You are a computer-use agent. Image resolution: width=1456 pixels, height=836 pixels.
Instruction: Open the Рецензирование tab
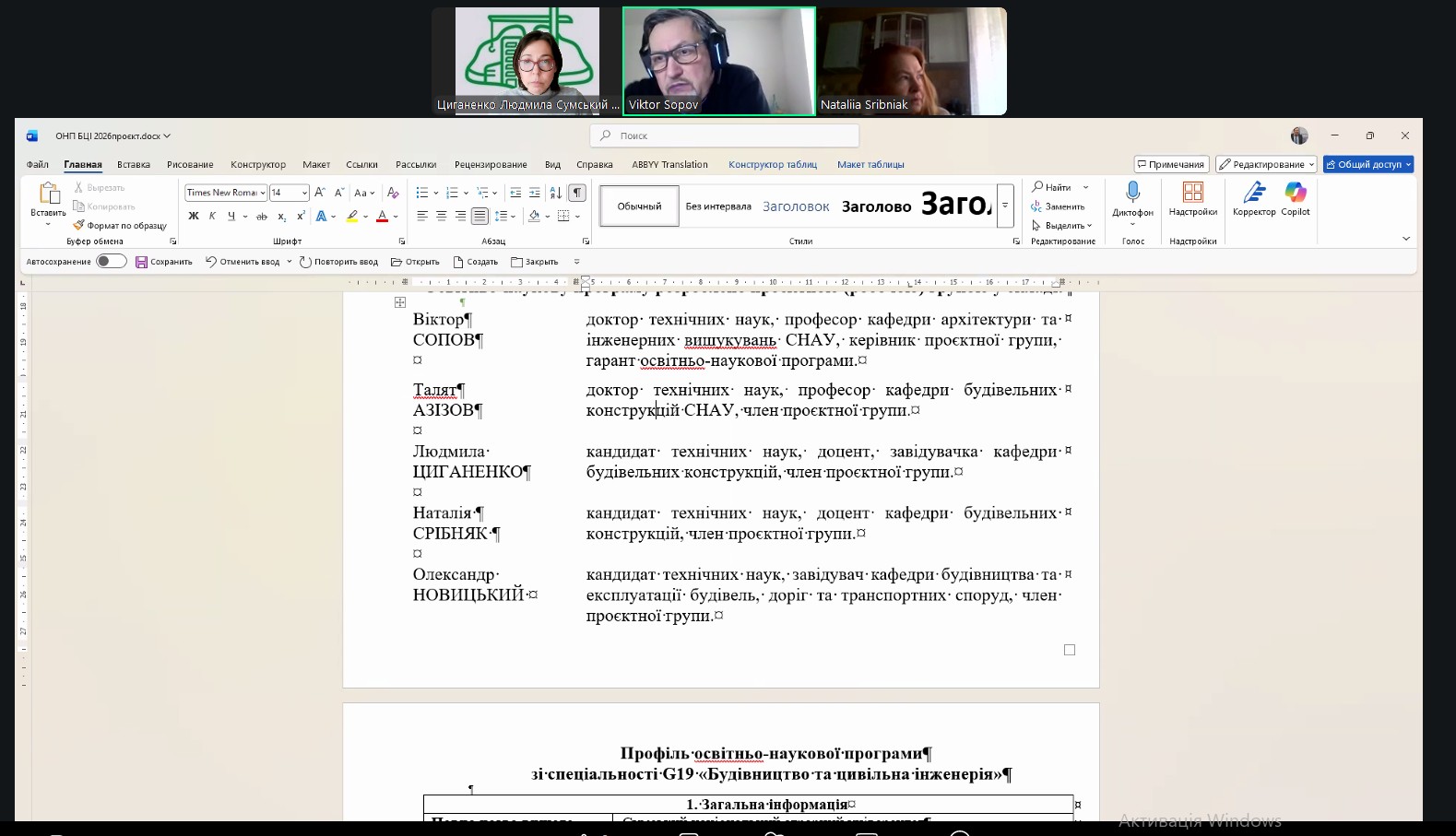point(491,165)
